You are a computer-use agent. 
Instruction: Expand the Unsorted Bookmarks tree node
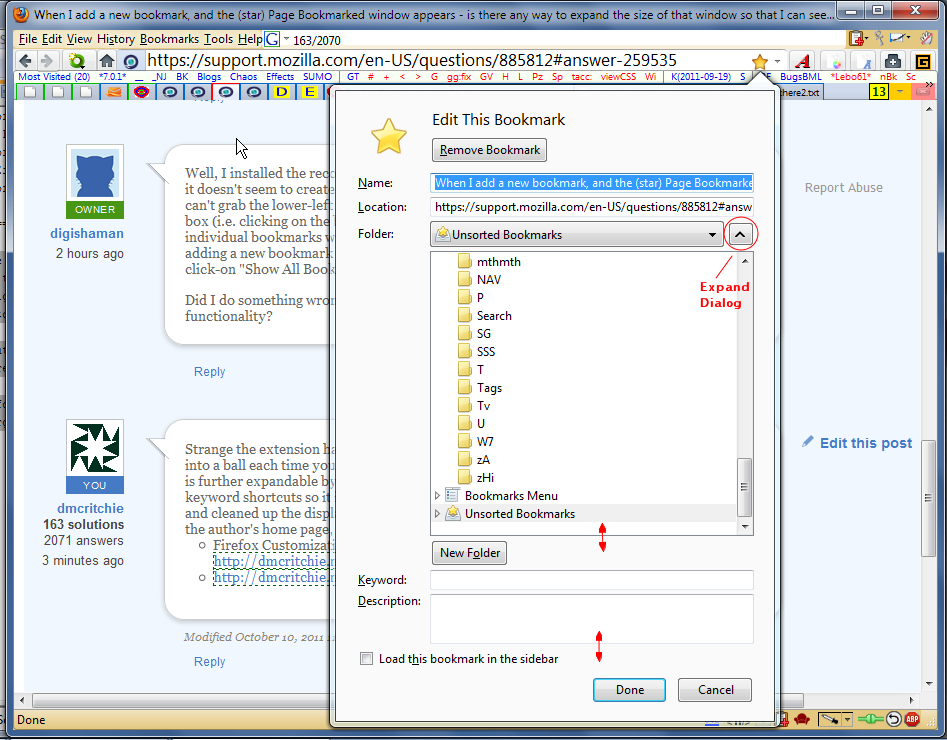(x=437, y=513)
